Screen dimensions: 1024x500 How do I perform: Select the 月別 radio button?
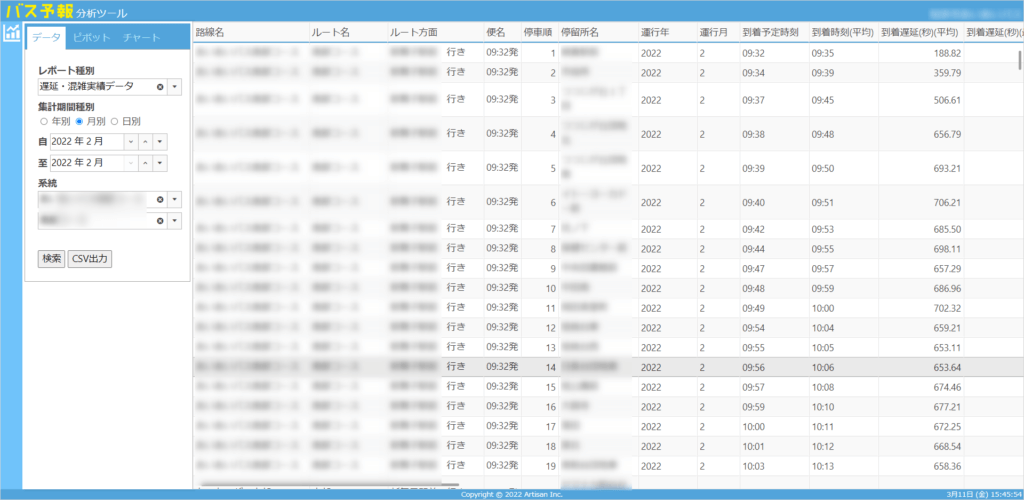click(x=80, y=121)
